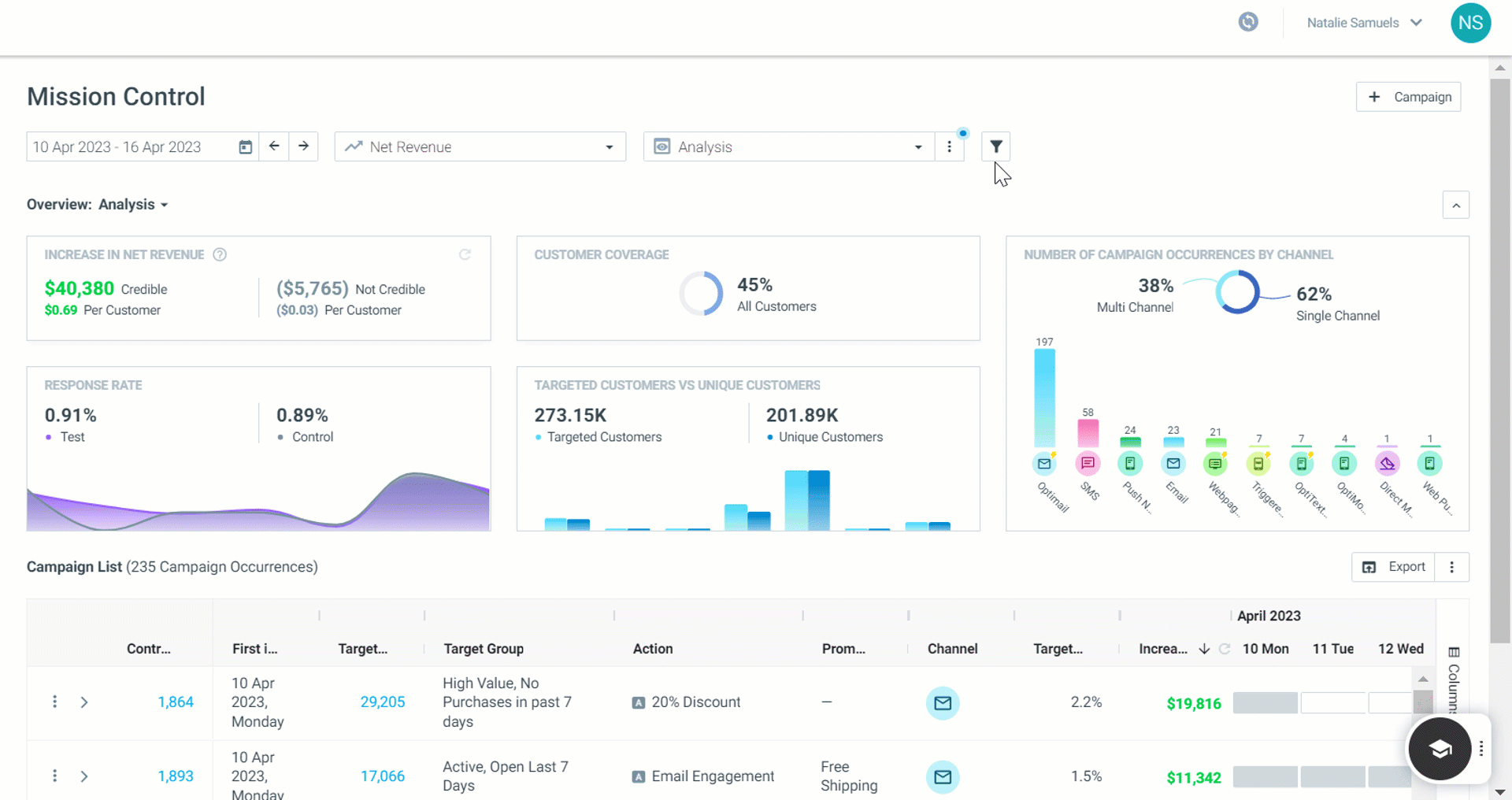Open the Natalie Samuels account menu
This screenshot has height=800, width=1512.
tap(1364, 23)
